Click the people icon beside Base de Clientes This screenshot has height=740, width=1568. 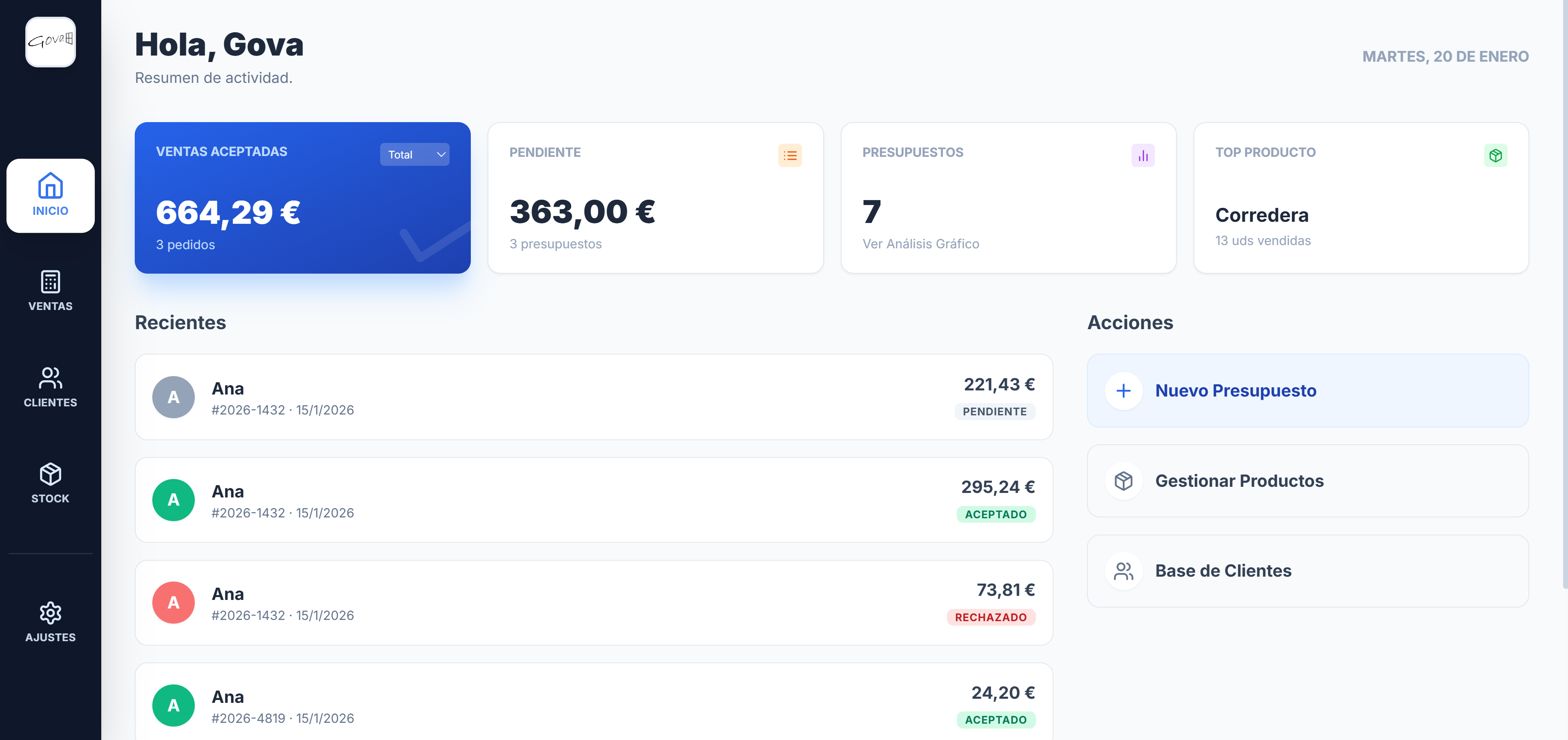(x=1123, y=571)
